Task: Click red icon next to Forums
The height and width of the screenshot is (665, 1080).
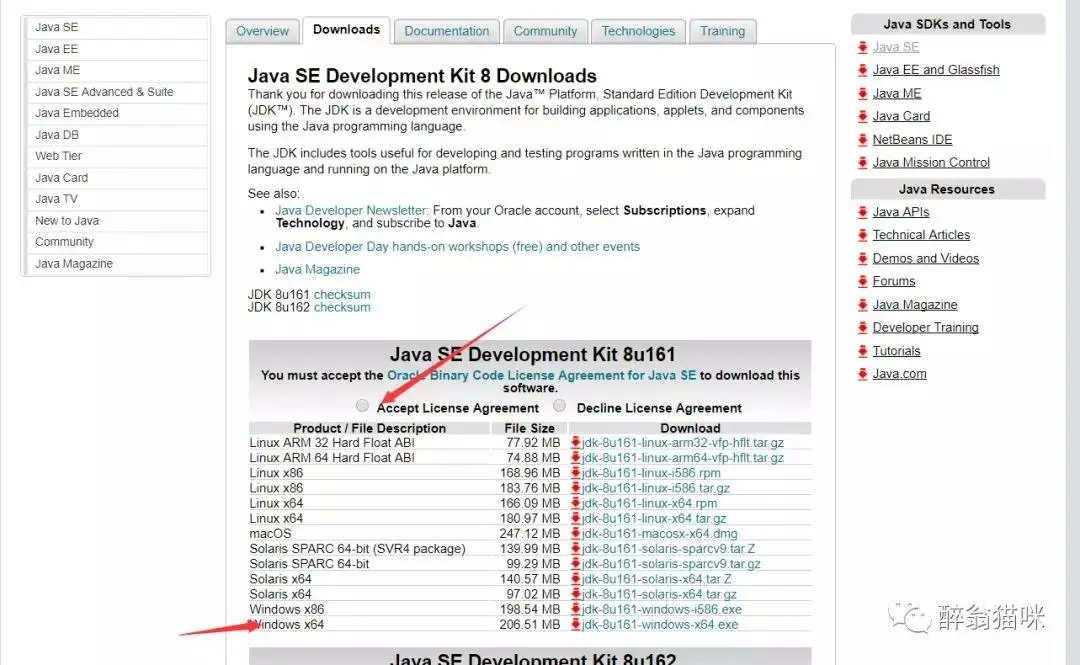Action: [862, 281]
